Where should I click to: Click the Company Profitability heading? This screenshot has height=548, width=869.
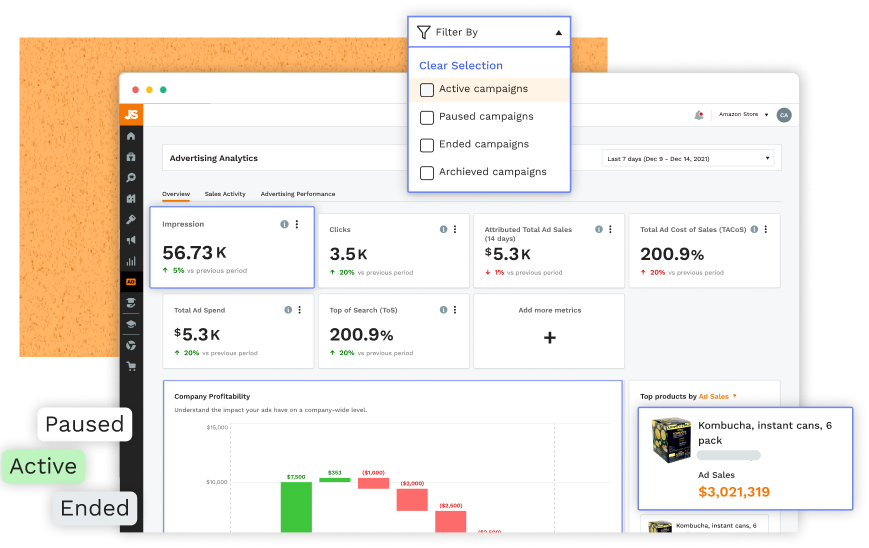(x=212, y=396)
